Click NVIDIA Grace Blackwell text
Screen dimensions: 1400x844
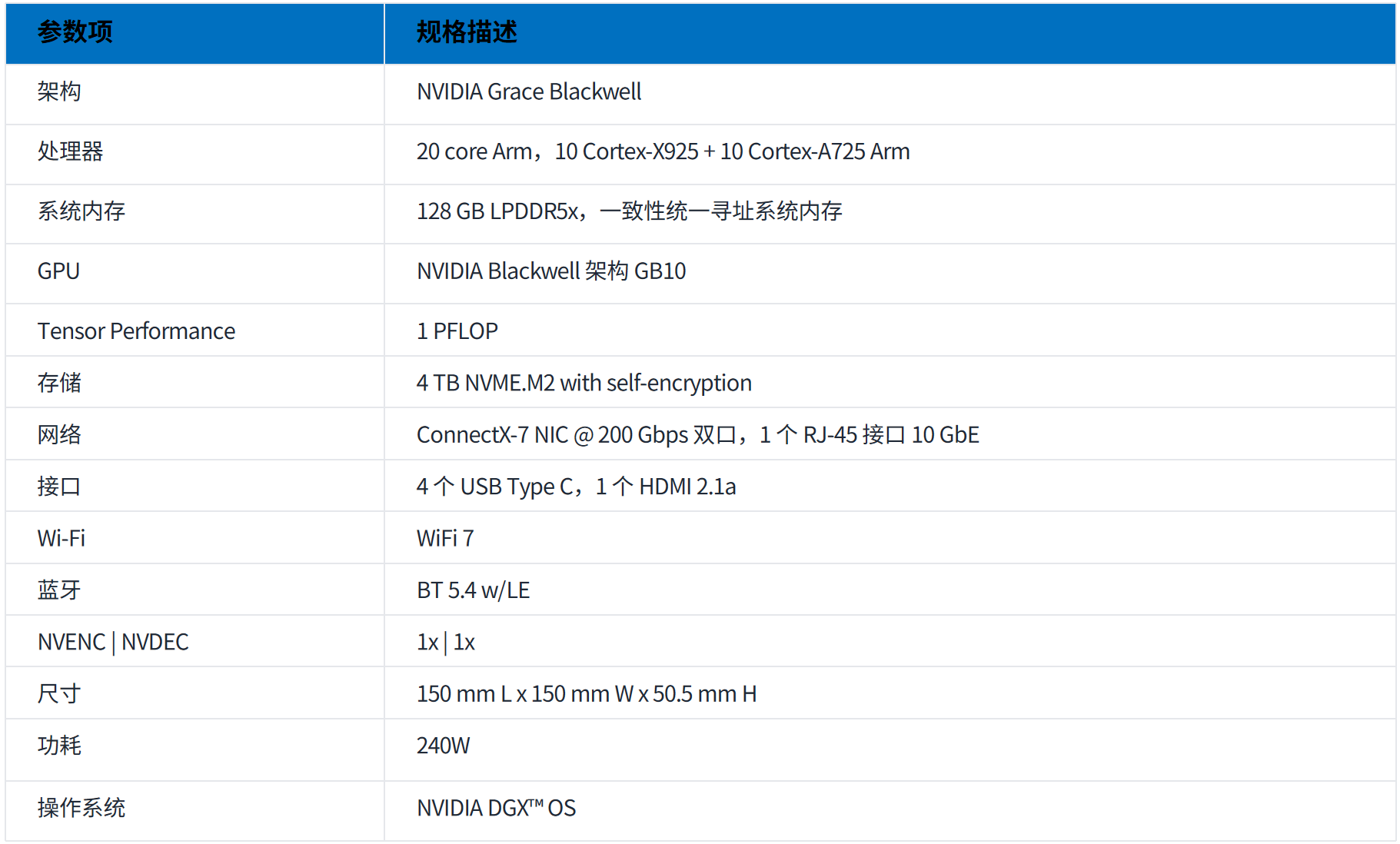tap(529, 91)
